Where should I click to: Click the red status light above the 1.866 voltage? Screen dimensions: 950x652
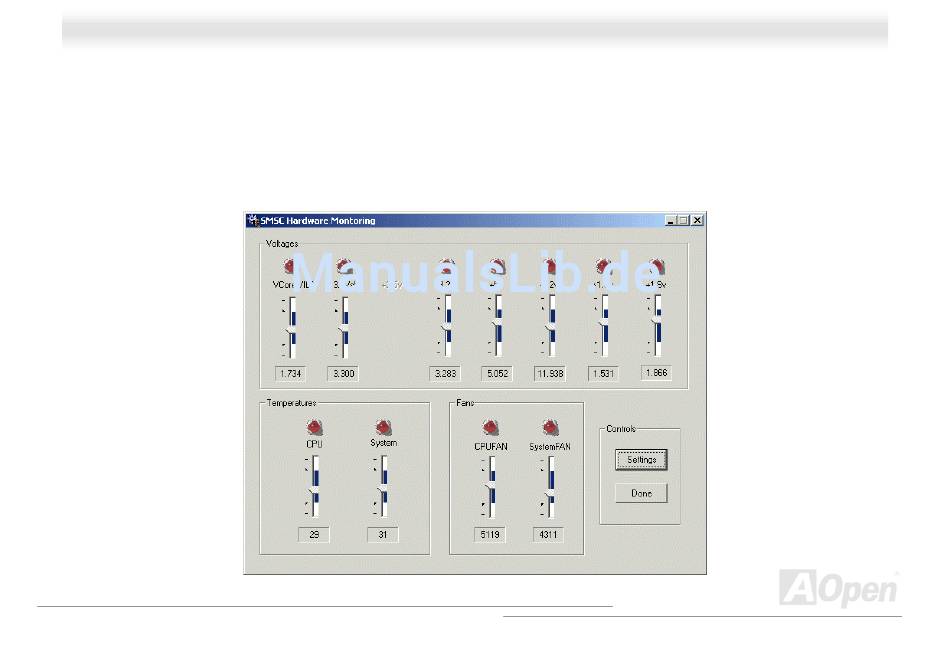click(x=656, y=266)
